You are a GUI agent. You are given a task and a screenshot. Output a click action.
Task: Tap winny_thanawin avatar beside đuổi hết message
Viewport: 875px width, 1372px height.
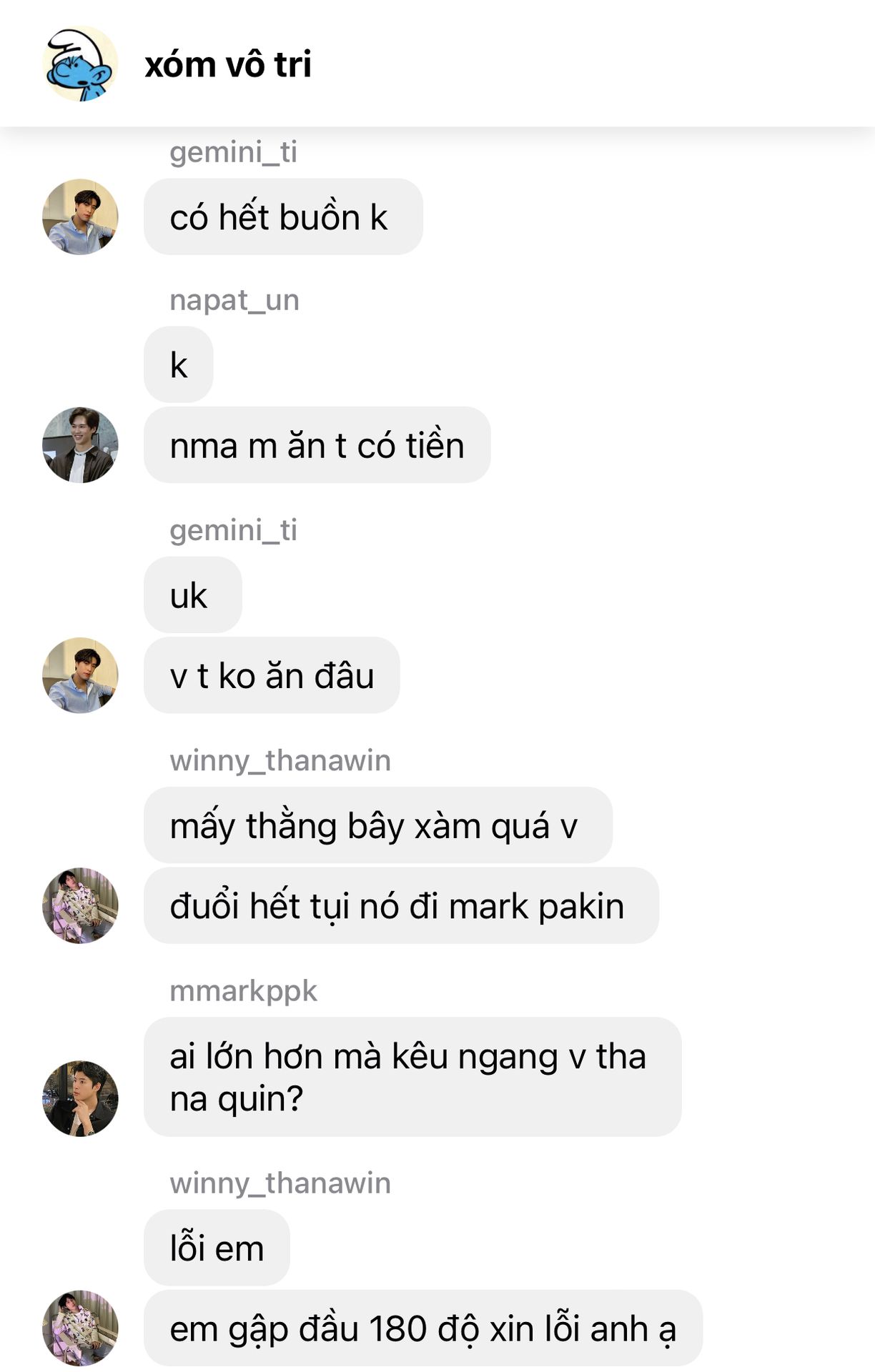pyautogui.click(x=80, y=905)
